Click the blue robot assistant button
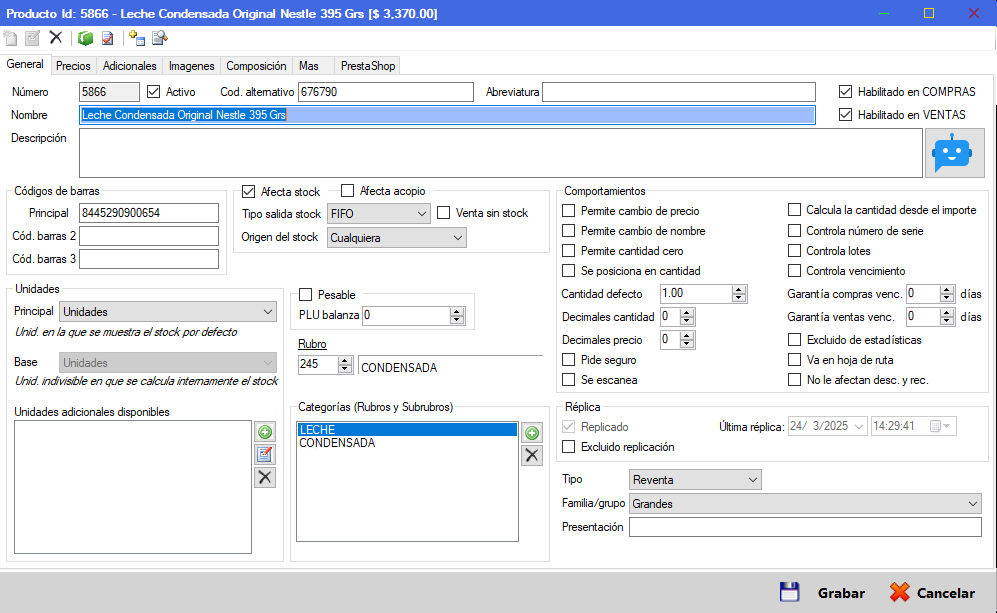 [x=954, y=153]
